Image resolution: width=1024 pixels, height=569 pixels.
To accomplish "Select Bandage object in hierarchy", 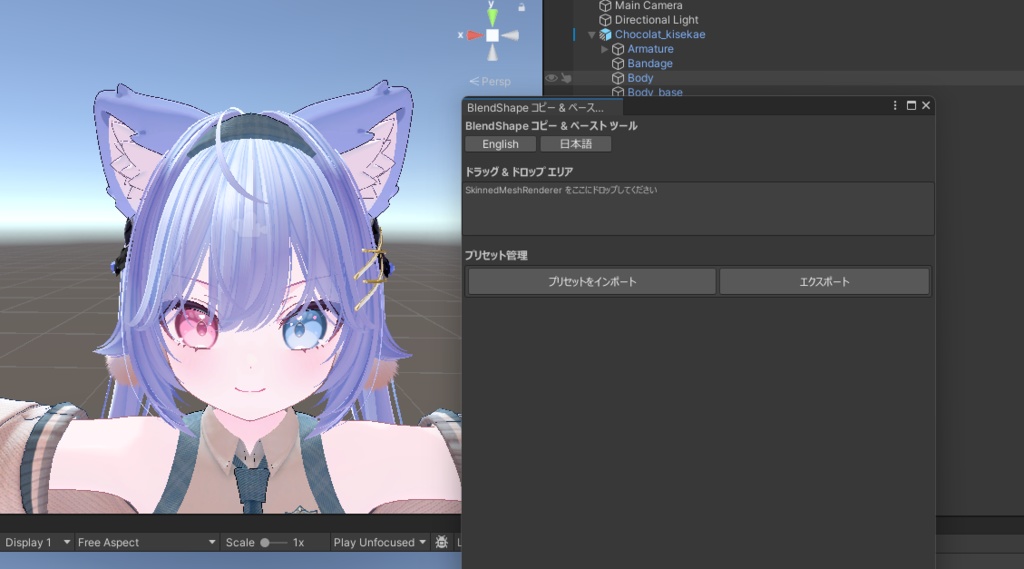I will coord(650,63).
